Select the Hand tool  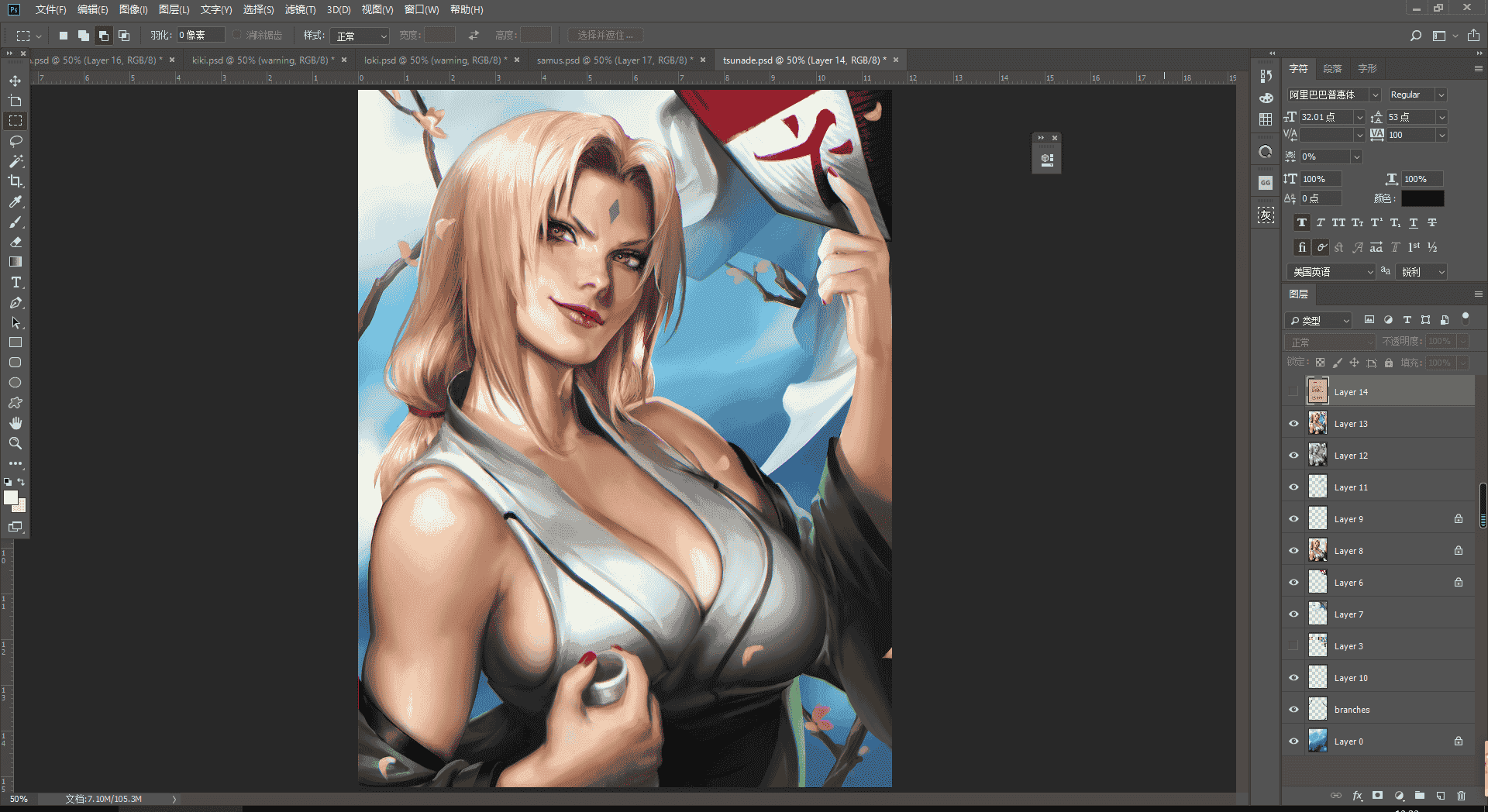(15, 423)
